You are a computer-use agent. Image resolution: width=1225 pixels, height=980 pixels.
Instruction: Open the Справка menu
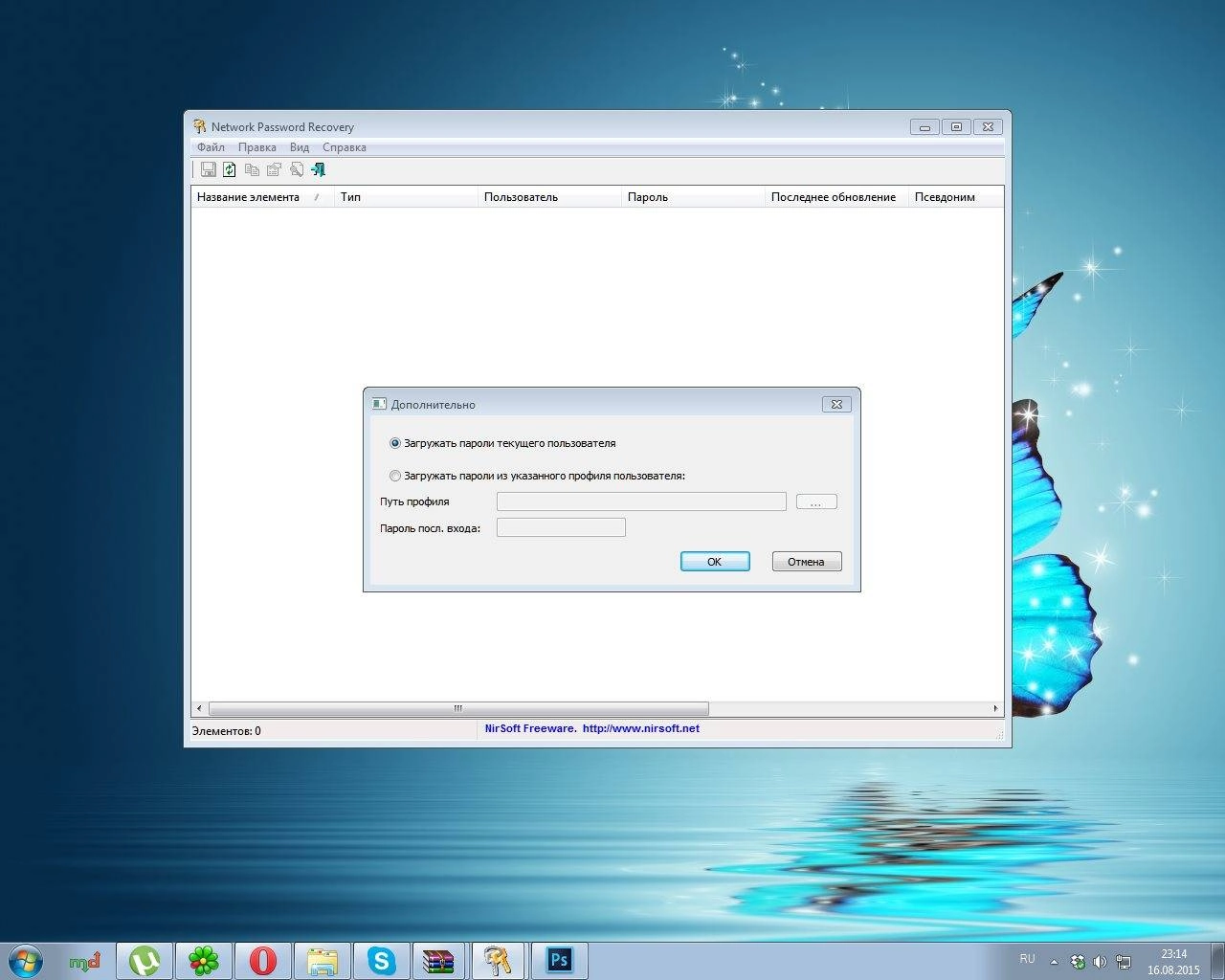[x=345, y=147]
